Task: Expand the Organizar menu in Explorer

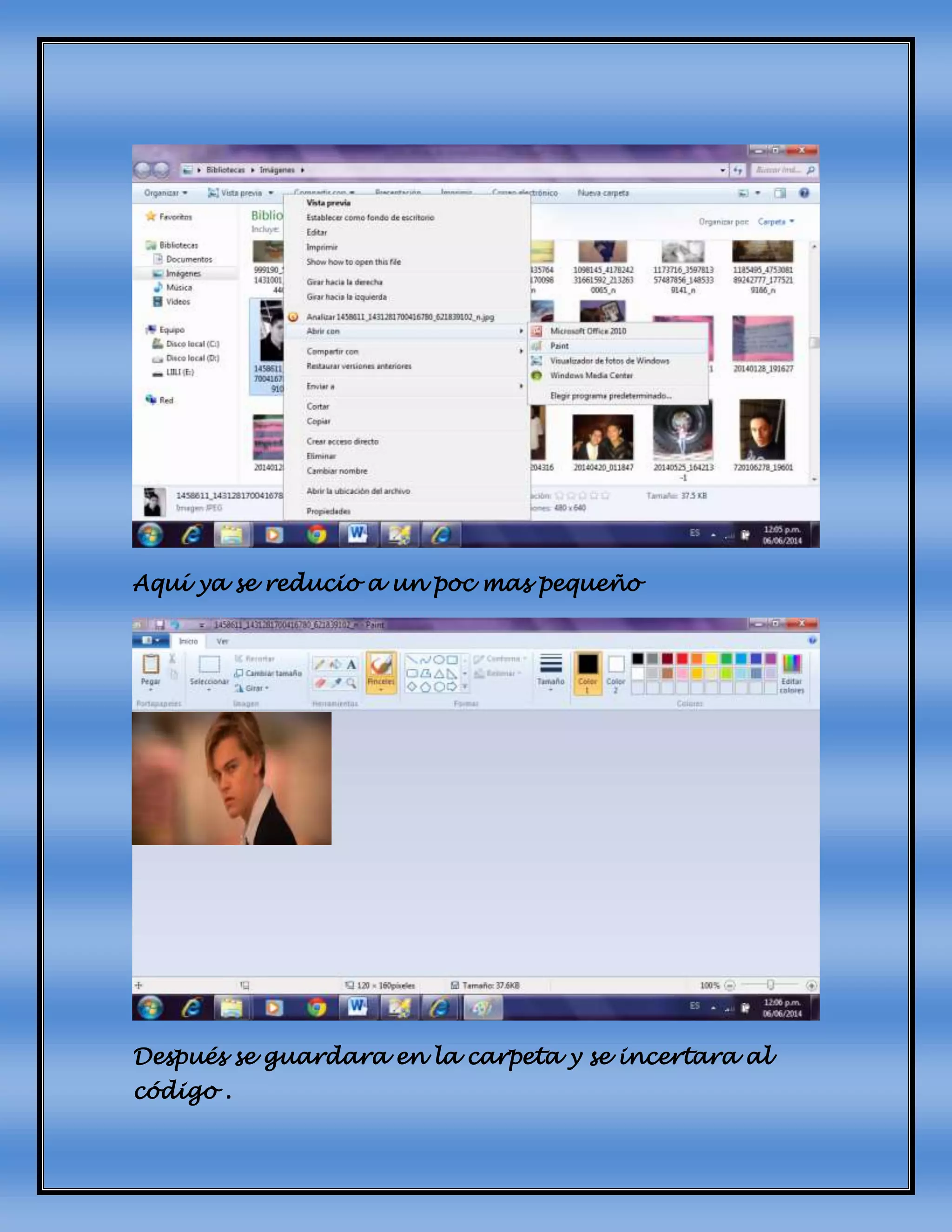Action: [x=165, y=193]
